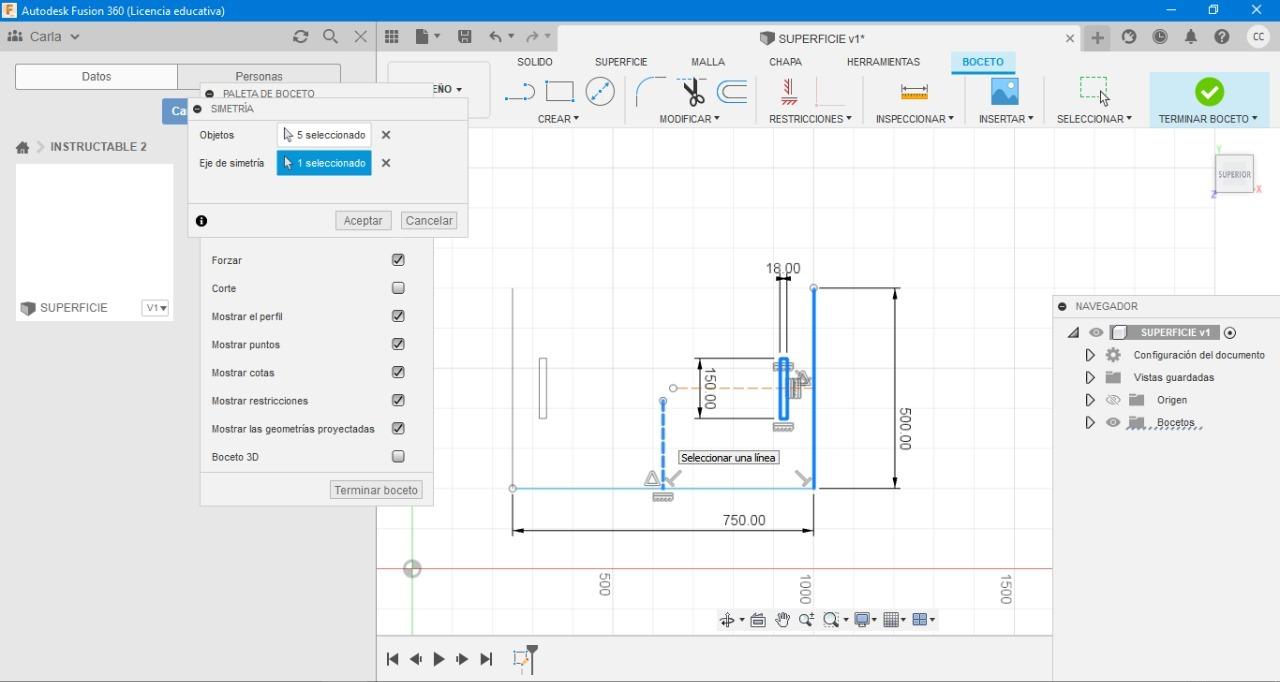
Task: Click the green Finish Sketch checkmark
Action: click(x=1208, y=92)
